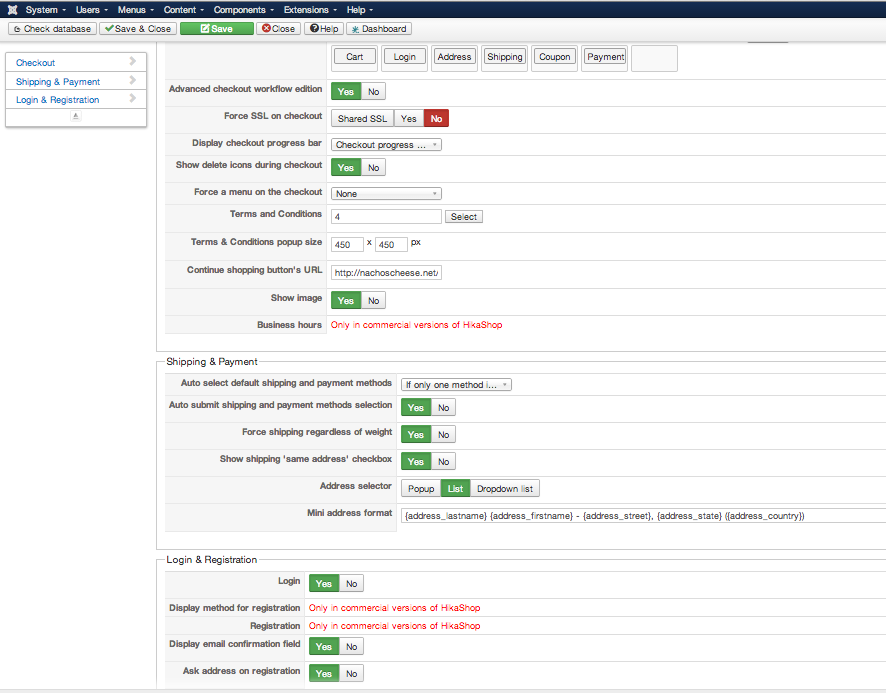Screen dimensions: 886x693
Task: Click the chevron next to Checkout
Action: tap(133, 61)
